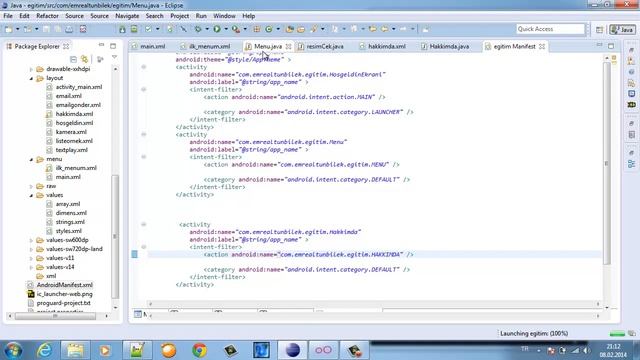Viewport: 640px width, 360px height.
Task: Click the green Run button
Action: [x=217, y=29]
